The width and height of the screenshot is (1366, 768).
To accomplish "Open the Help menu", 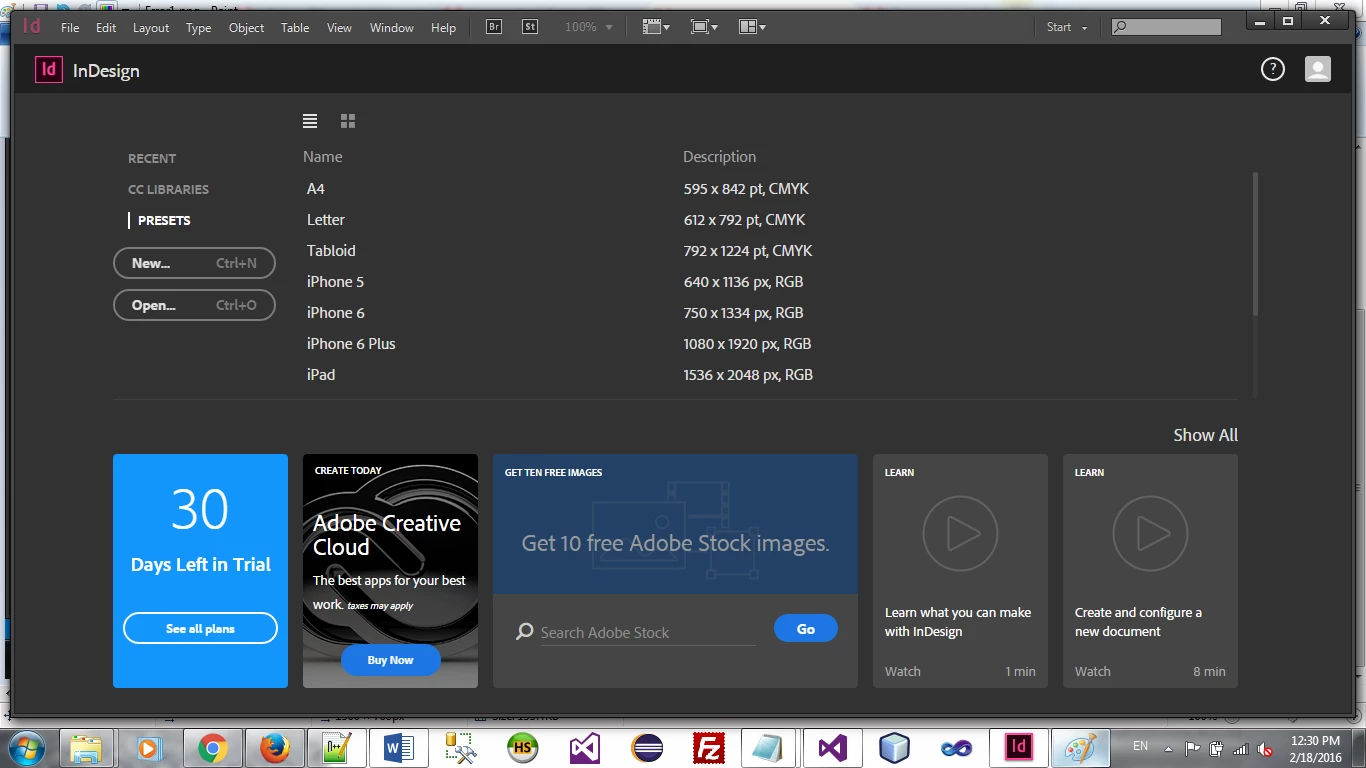I will [x=444, y=28].
